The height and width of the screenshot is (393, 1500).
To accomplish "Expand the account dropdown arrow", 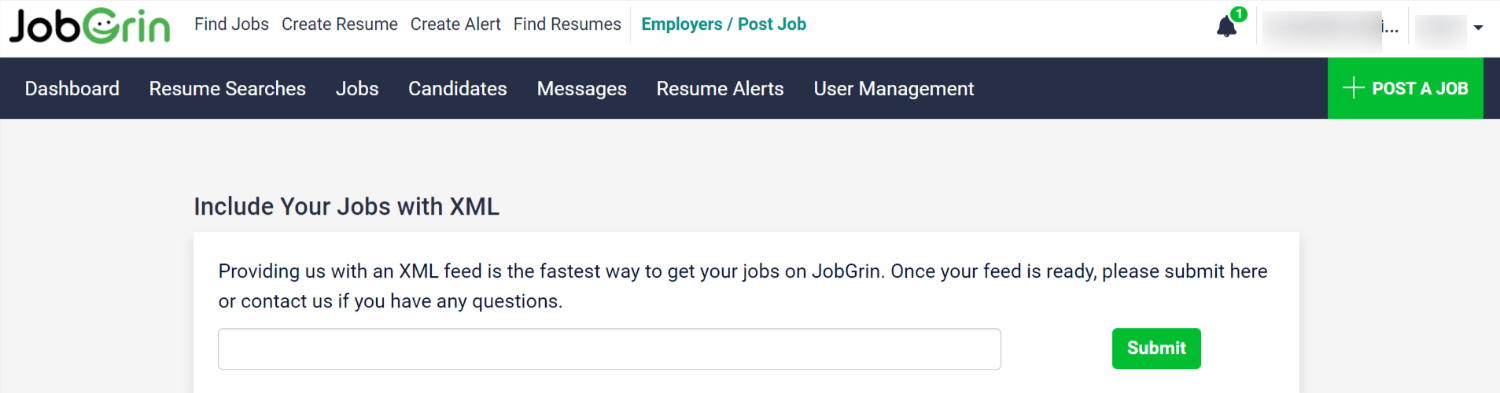I will coord(1478,28).
